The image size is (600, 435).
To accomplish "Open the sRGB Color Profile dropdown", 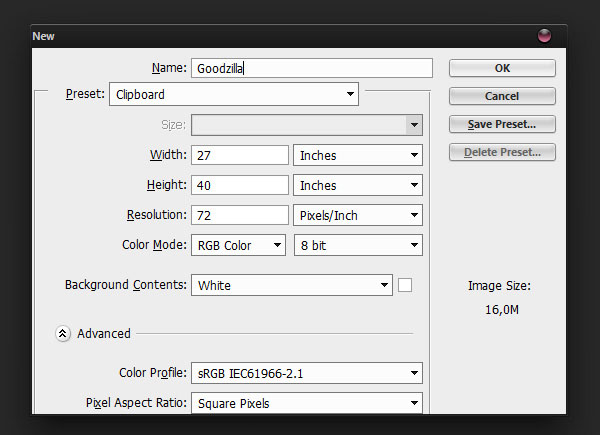I will click(x=307, y=373).
